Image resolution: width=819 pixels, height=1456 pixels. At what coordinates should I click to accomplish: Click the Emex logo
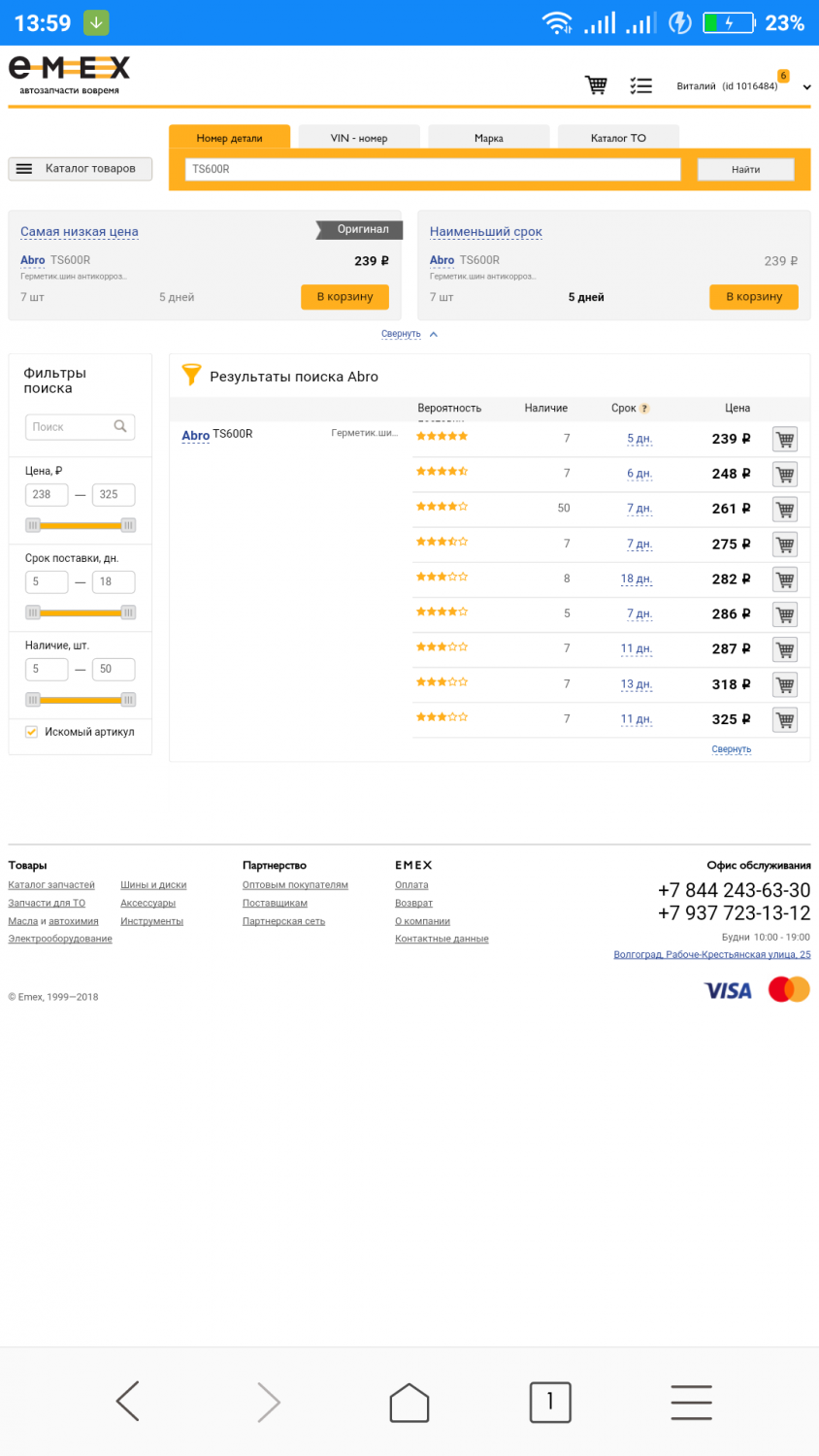(69, 75)
